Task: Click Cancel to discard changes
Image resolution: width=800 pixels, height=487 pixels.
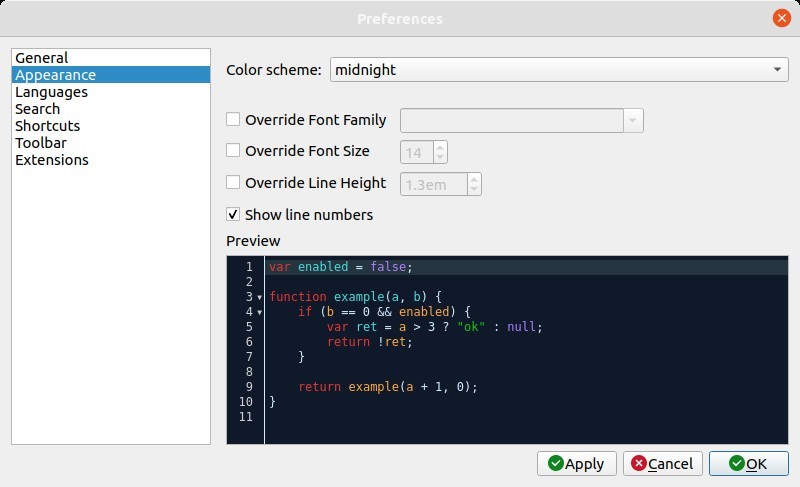Action: [662, 463]
